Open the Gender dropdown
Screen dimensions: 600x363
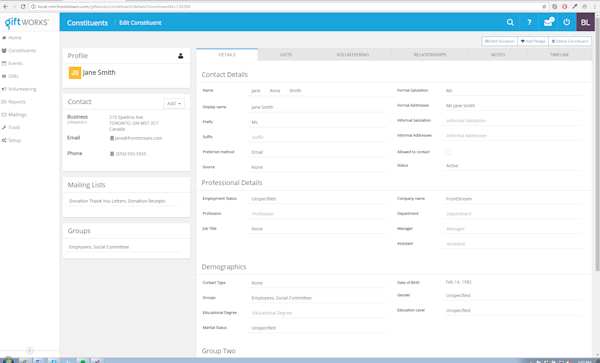(512, 295)
